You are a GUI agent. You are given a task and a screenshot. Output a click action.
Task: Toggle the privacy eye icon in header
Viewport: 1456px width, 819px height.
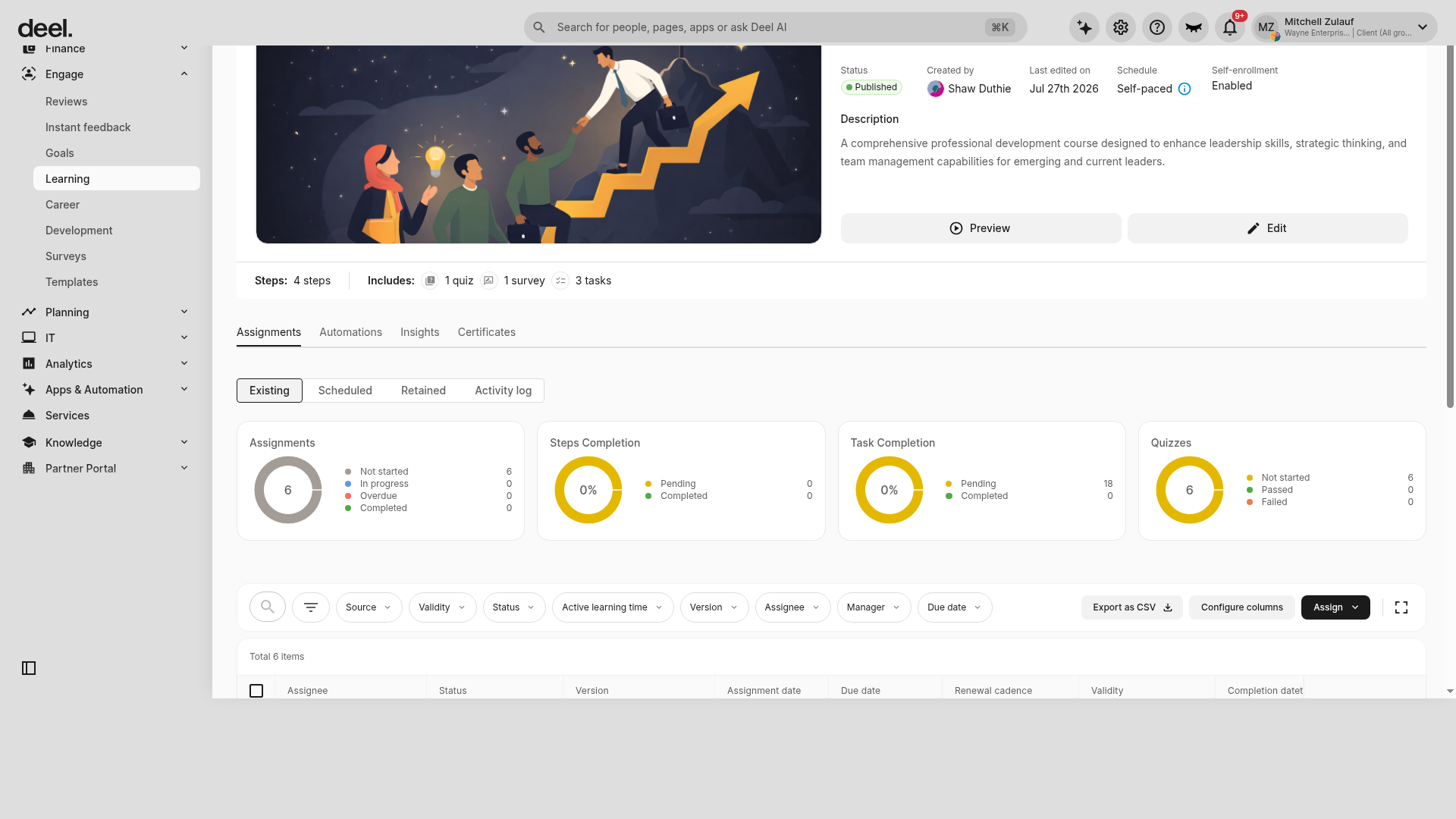coord(1194,27)
